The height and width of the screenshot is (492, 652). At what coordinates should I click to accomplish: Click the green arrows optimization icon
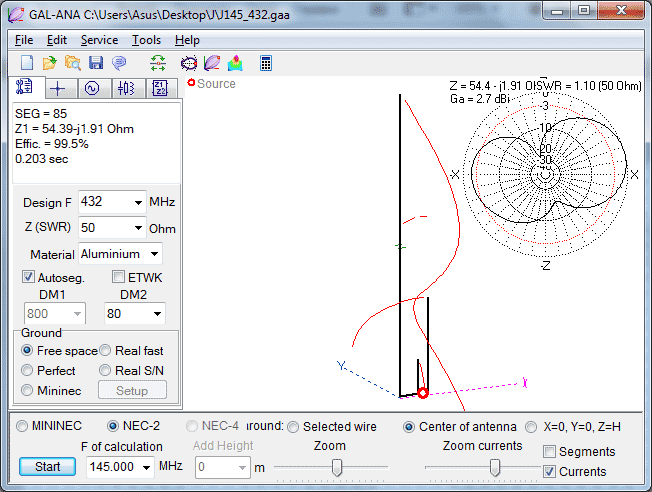pyautogui.click(x=158, y=63)
